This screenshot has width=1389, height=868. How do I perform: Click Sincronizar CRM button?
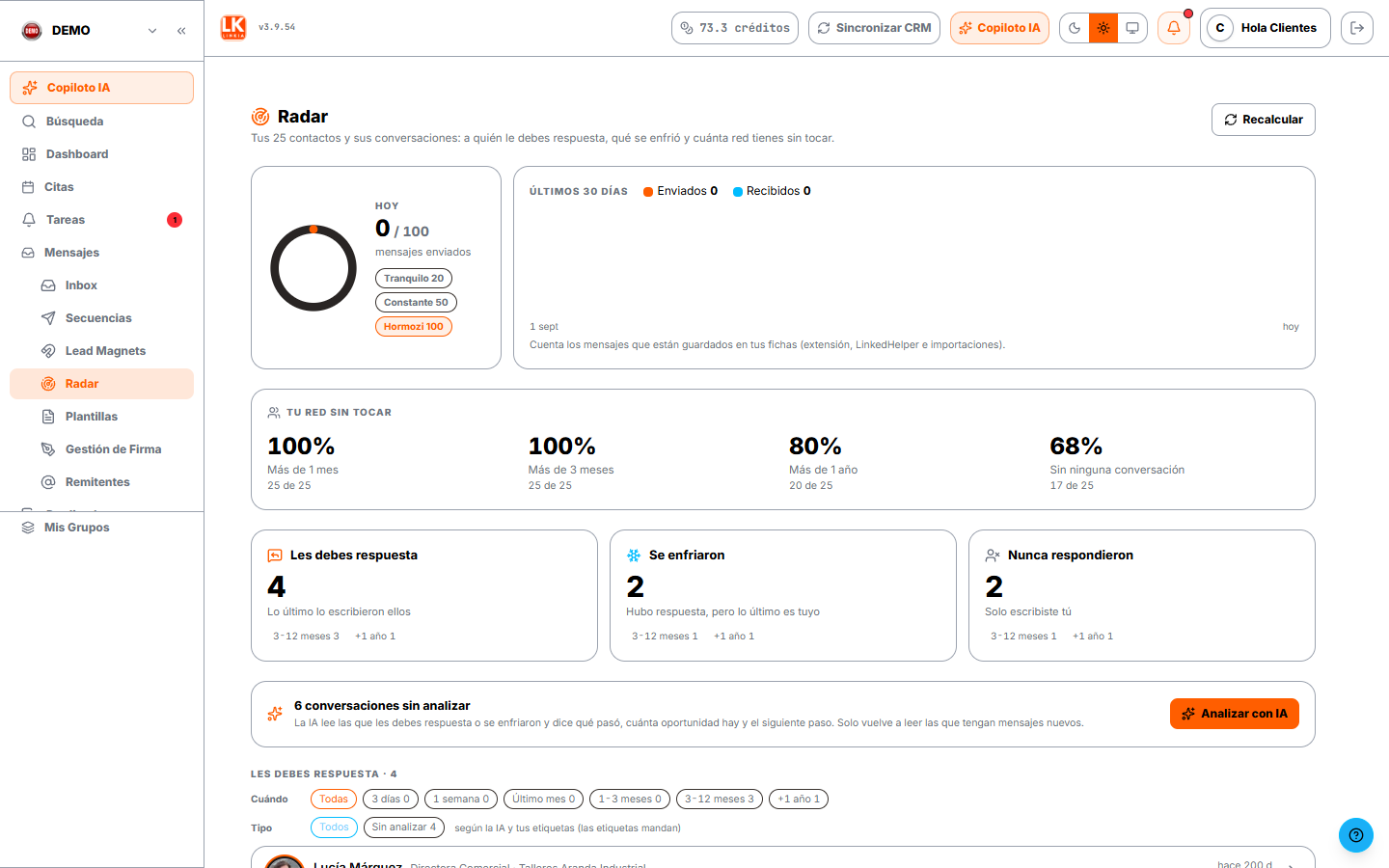(874, 28)
